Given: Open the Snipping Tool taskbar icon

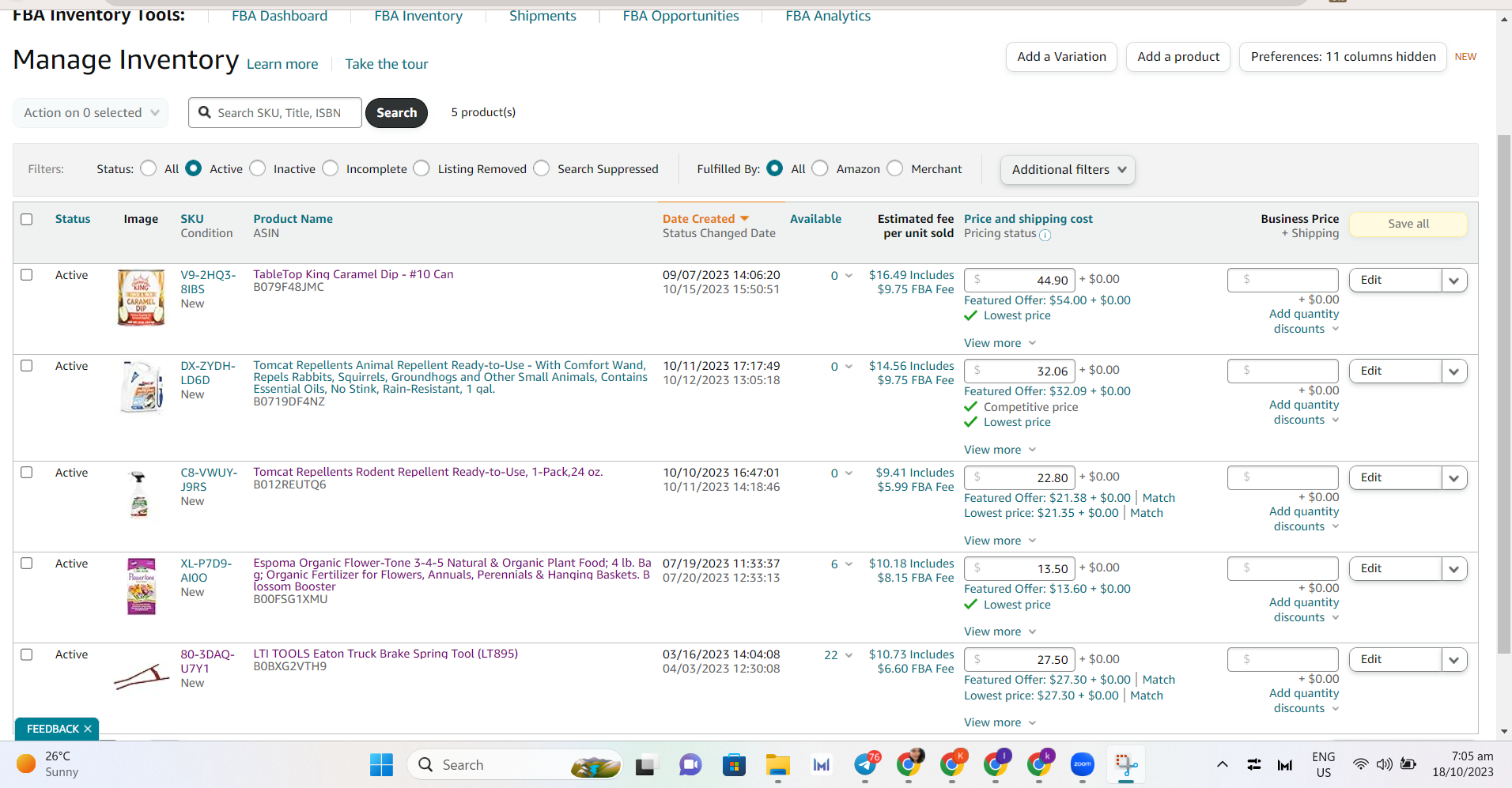Looking at the screenshot, I should (1126, 764).
